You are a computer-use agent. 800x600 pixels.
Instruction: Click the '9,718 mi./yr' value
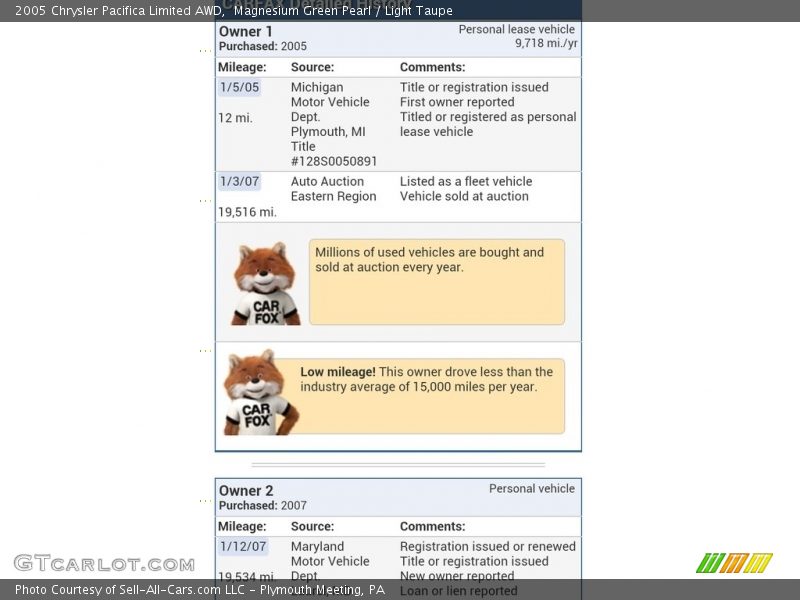point(546,43)
